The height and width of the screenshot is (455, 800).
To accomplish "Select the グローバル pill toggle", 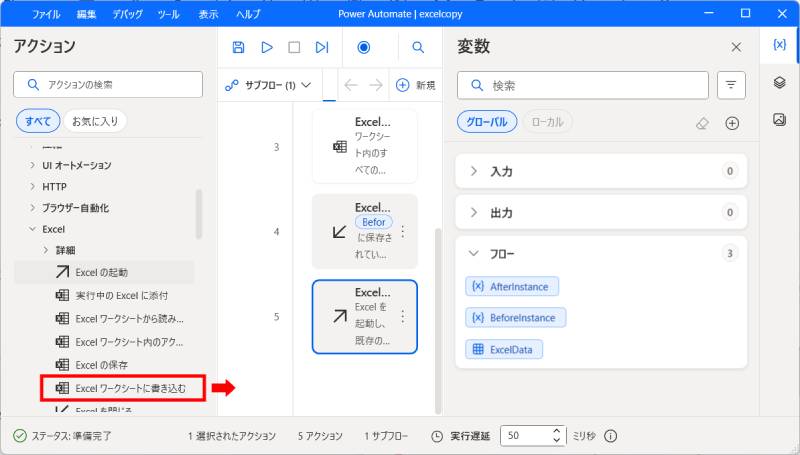I will pos(487,122).
